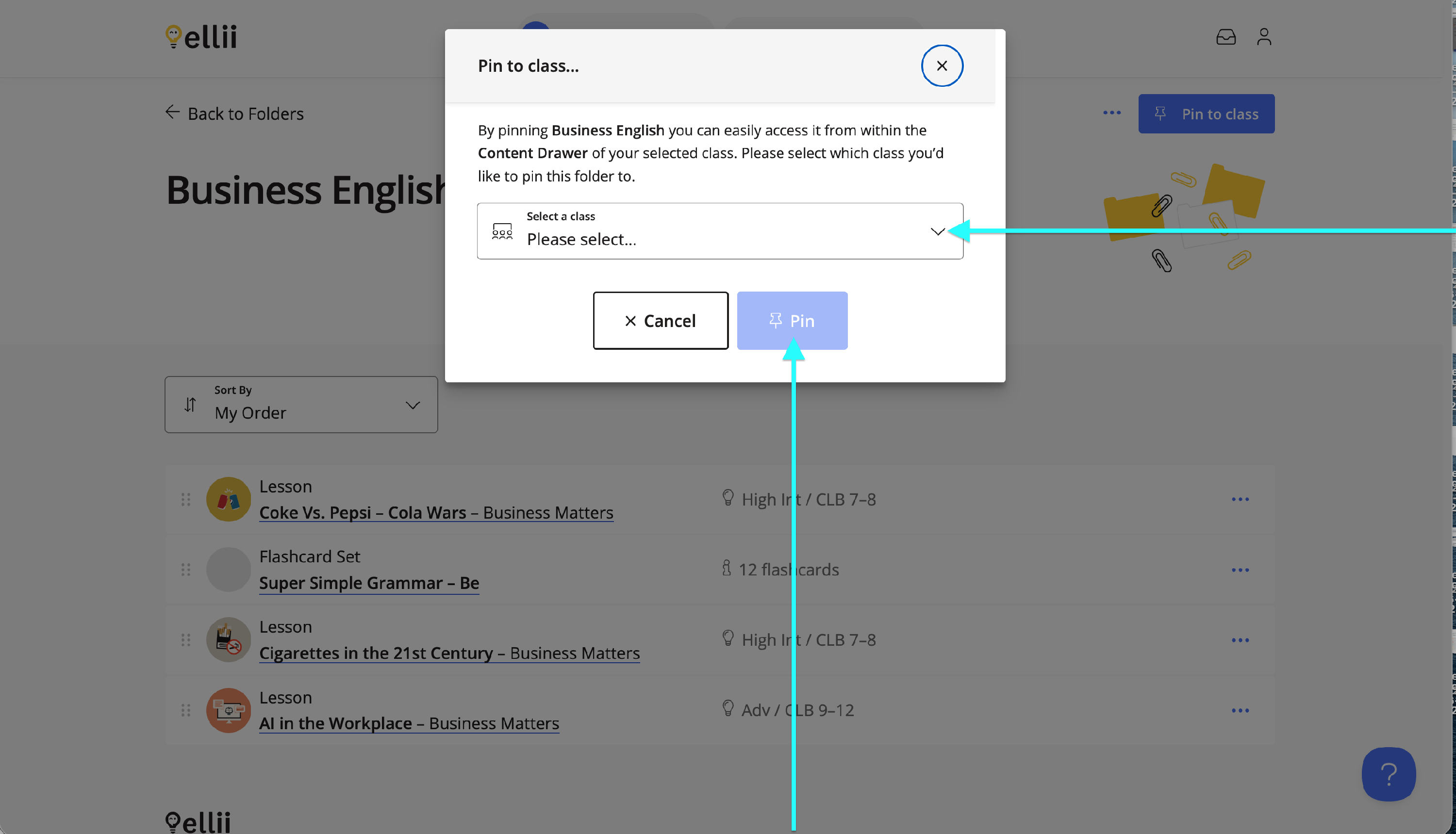The height and width of the screenshot is (834, 1456).
Task: Open Super Simple Grammar – Be flashcard set
Action: pyautogui.click(x=369, y=583)
